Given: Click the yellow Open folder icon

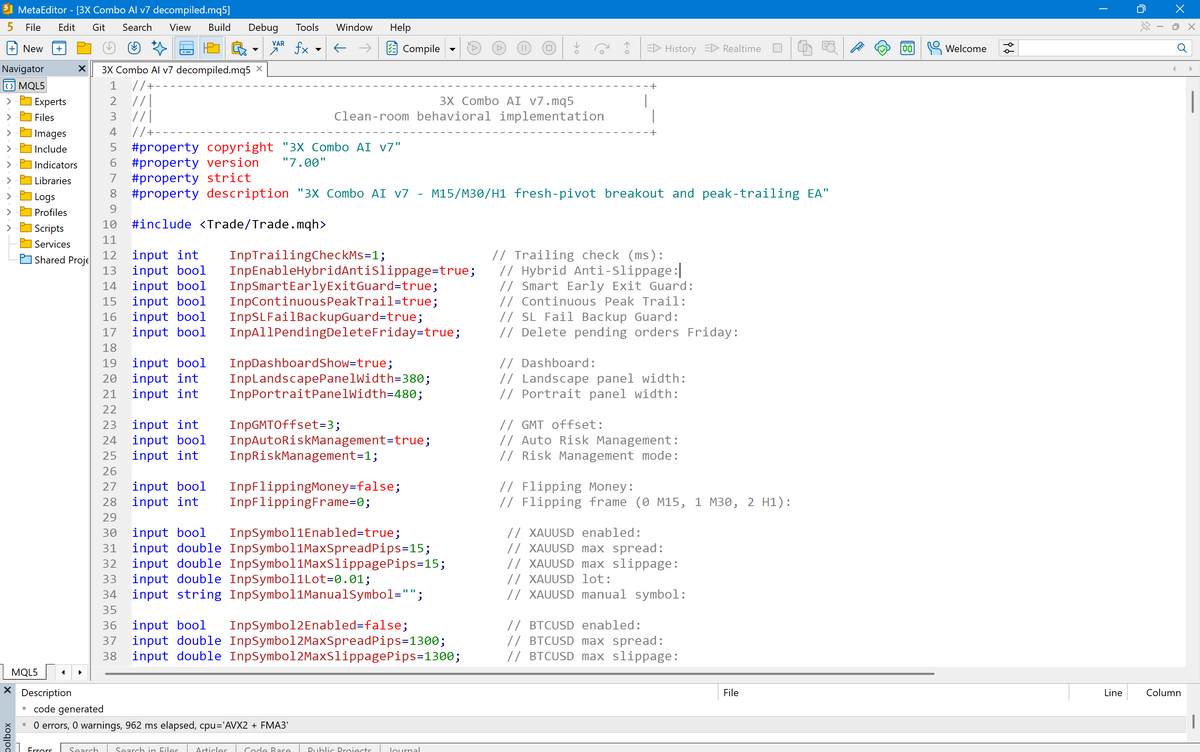Looking at the screenshot, I should click(85, 48).
